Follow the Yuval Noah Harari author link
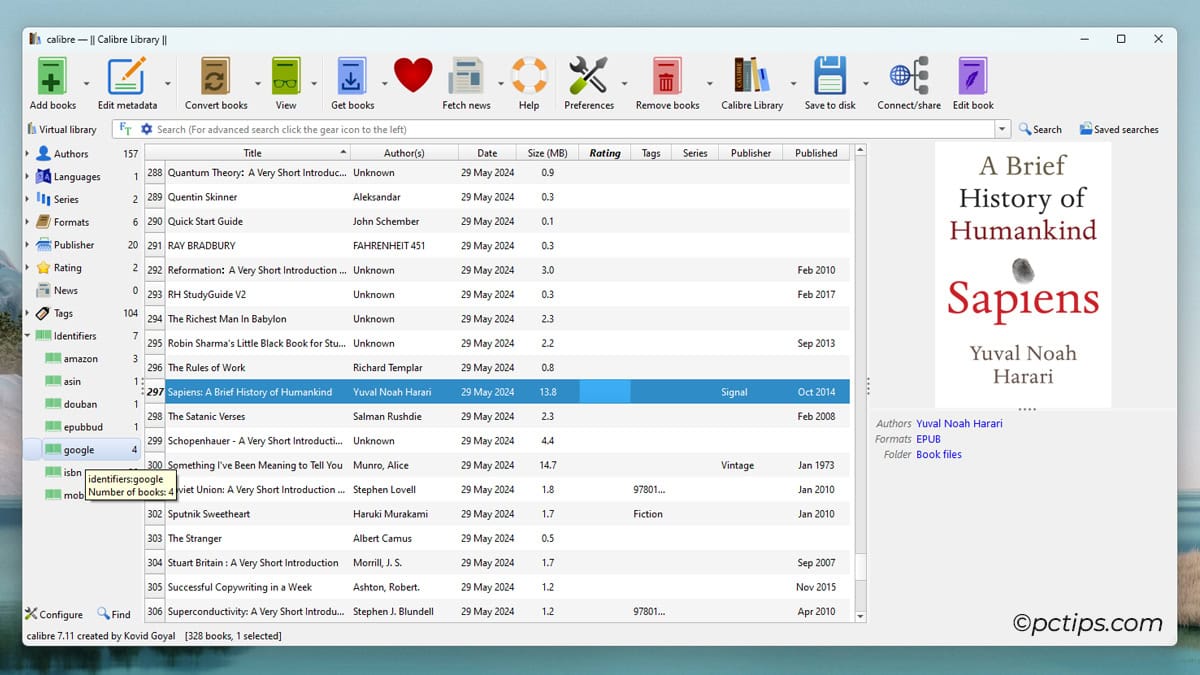The width and height of the screenshot is (1200, 675). pos(959,423)
